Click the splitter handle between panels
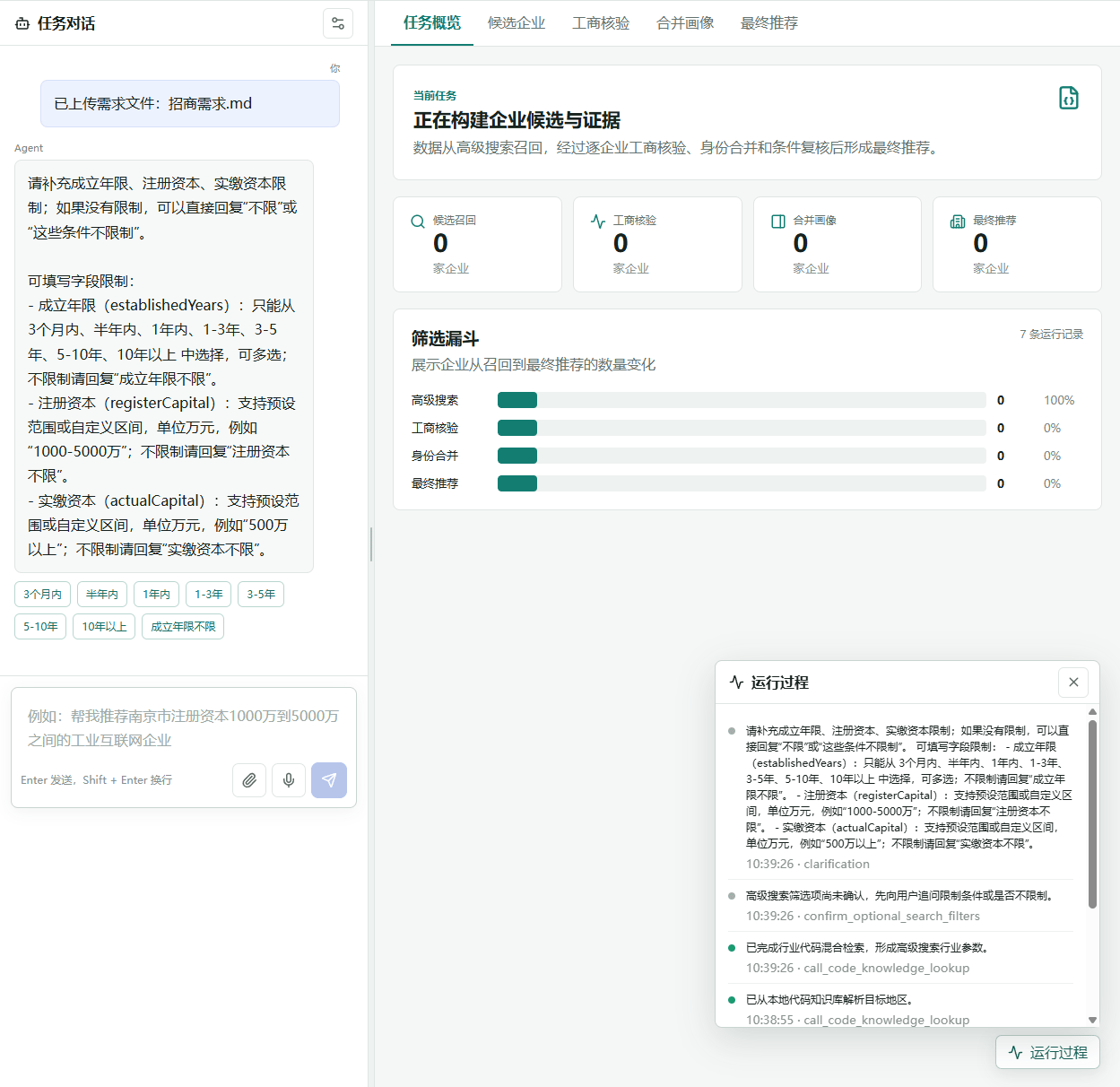The height and width of the screenshot is (1087, 1120). click(371, 543)
